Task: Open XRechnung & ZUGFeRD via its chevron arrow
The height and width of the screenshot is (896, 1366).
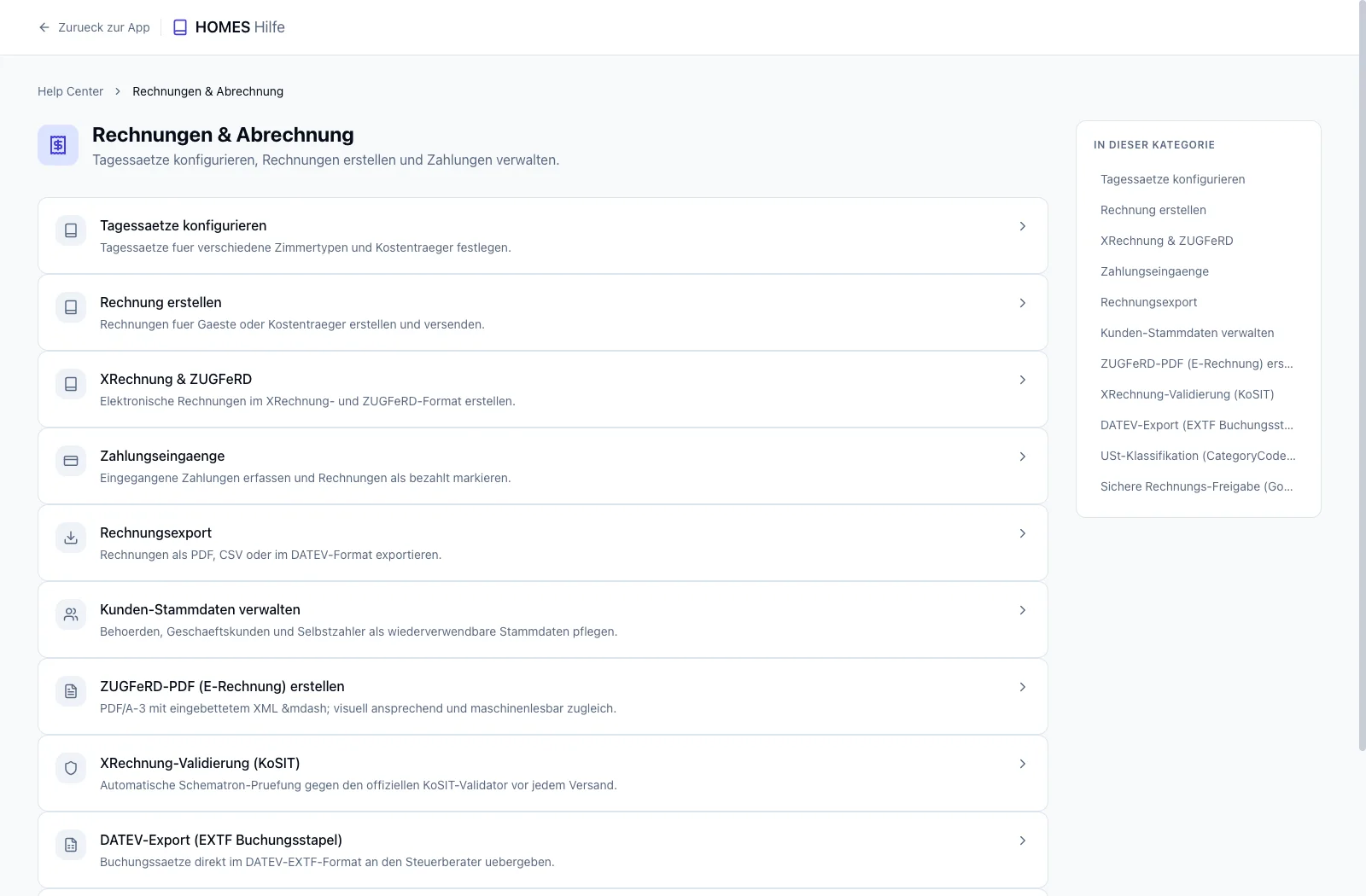Action: (1023, 380)
